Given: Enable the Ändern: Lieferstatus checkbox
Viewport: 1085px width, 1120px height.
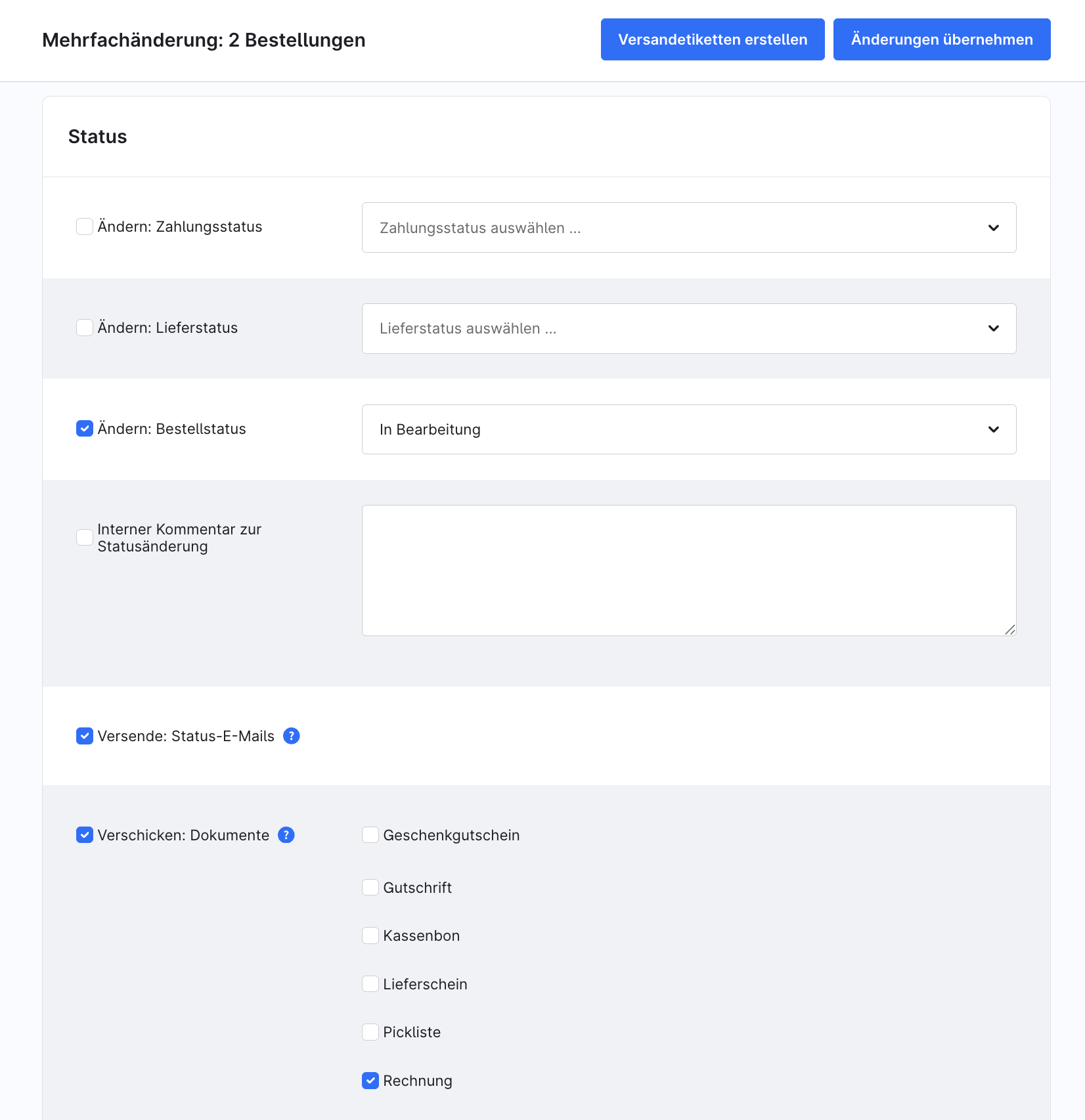Looking at the screenshot, I should click(x=85, y=328).
